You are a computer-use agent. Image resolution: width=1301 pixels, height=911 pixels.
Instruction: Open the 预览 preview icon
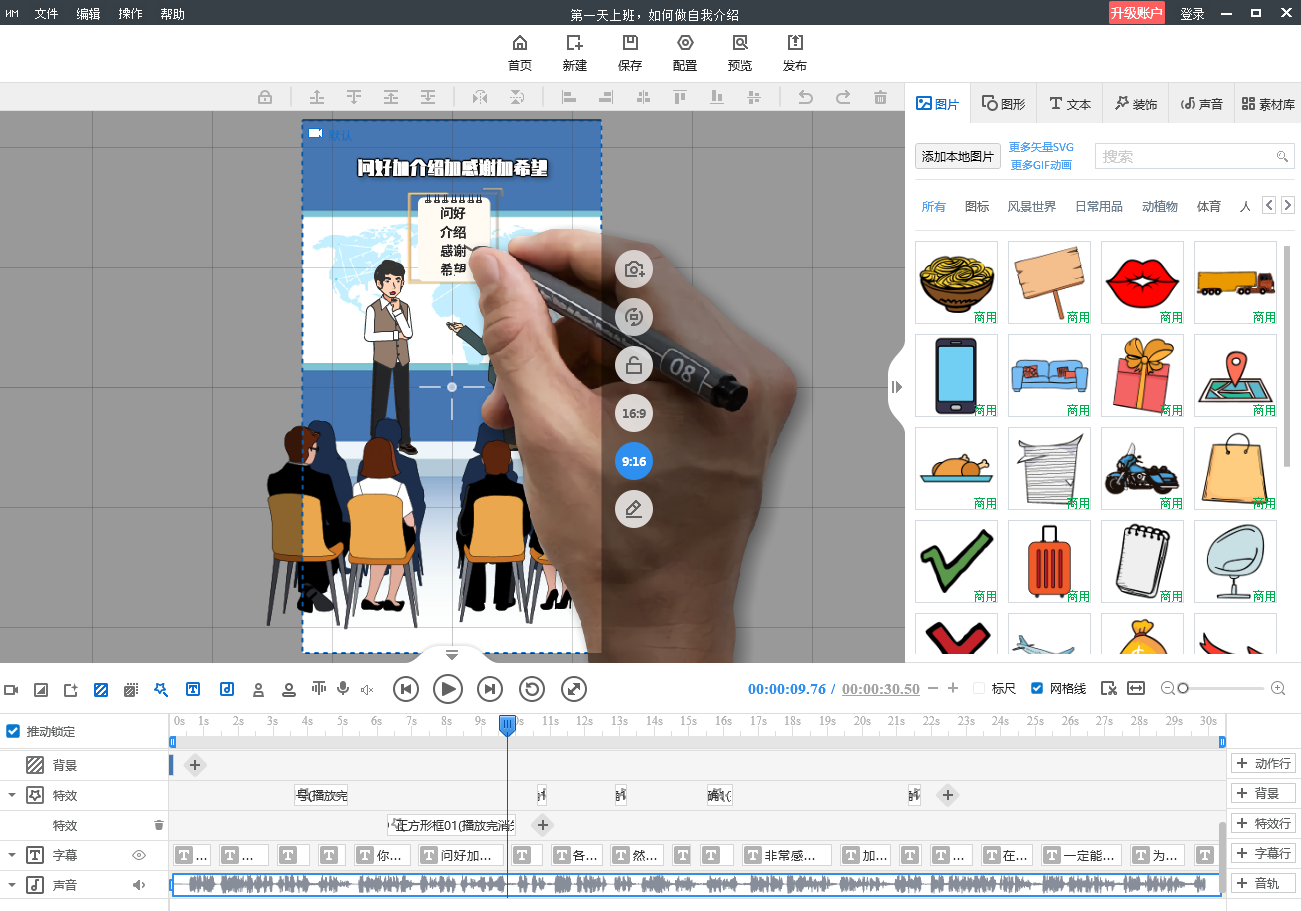tap(740, 53)
